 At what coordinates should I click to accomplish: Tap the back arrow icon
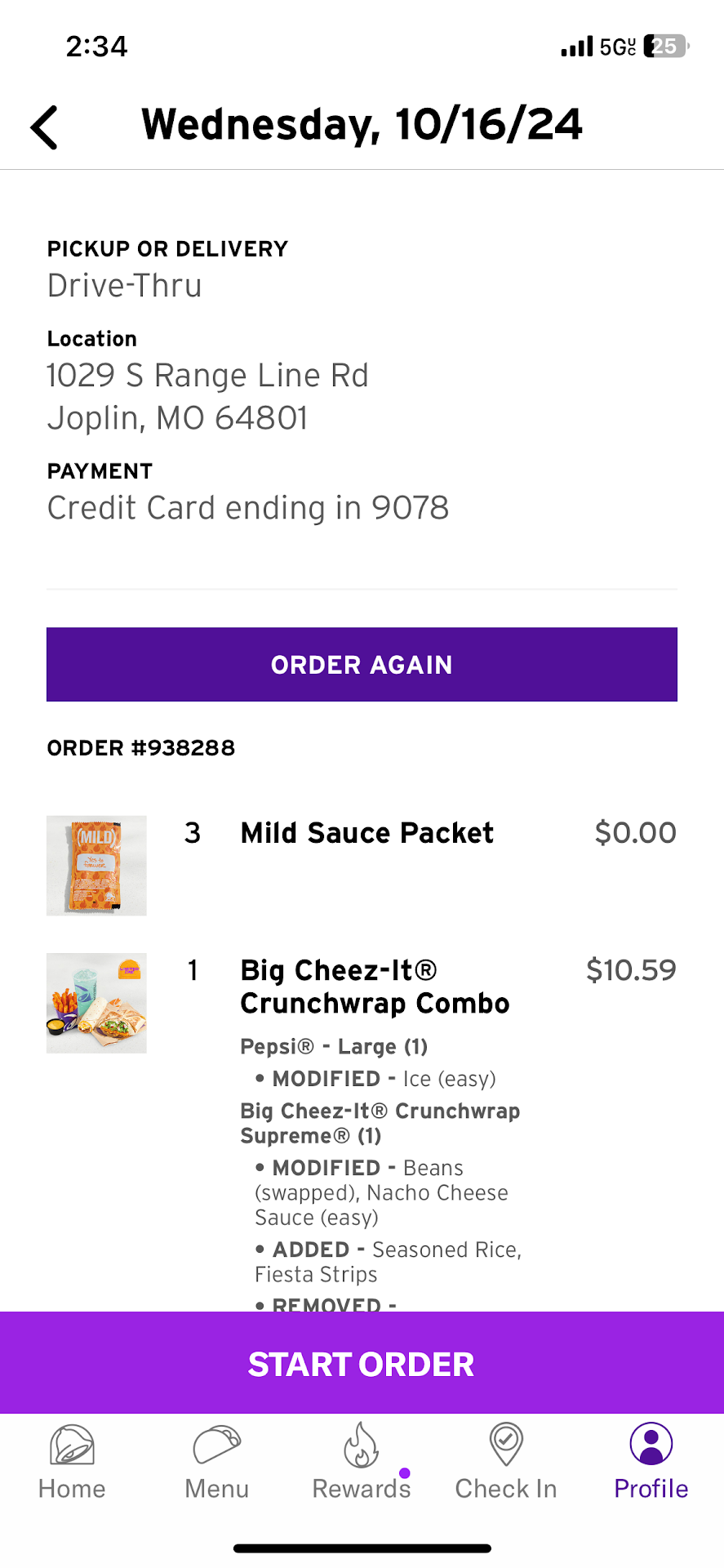pos(44,127)
